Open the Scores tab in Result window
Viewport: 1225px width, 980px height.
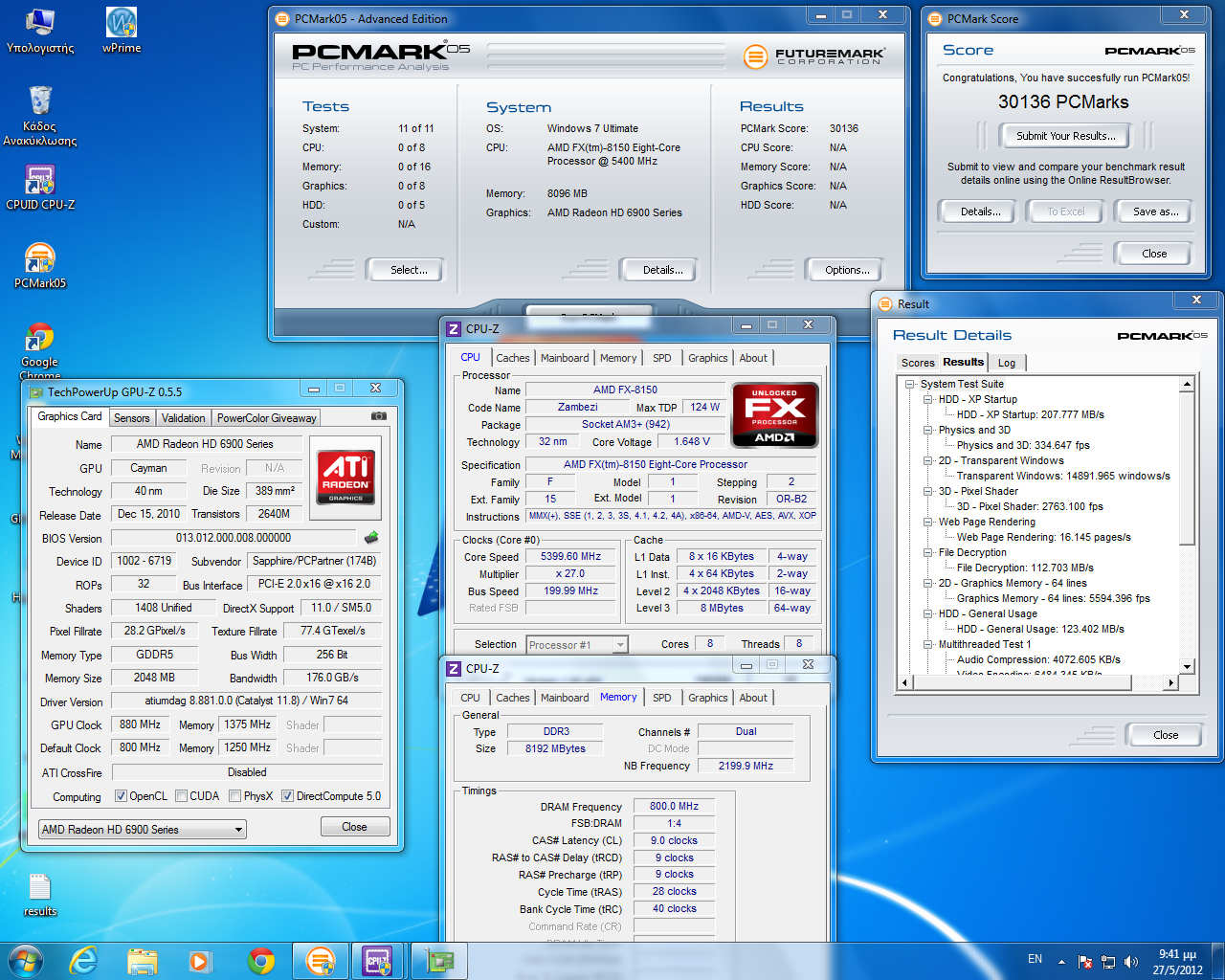918,363
